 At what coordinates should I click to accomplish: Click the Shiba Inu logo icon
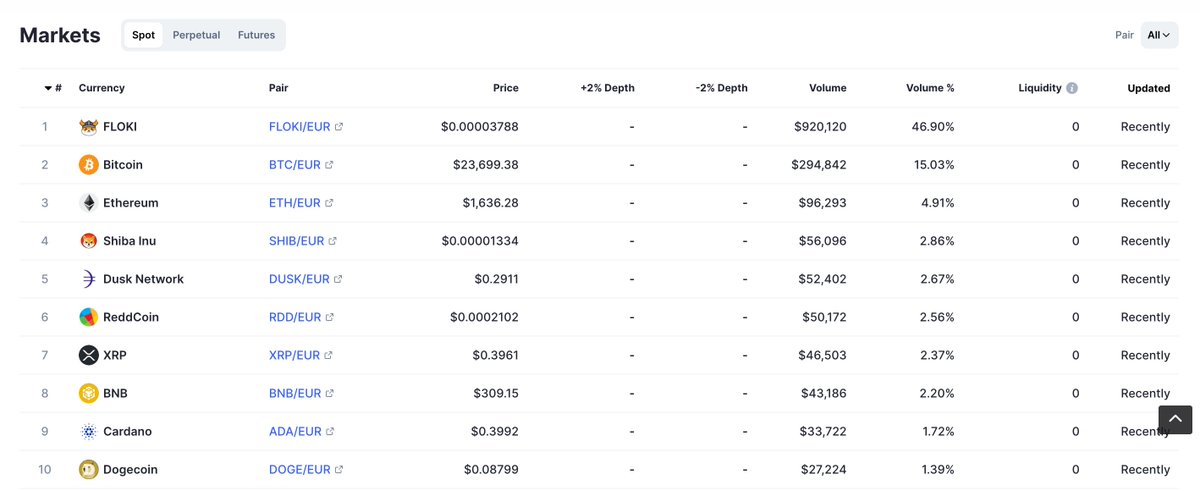[x=89, y=241]
